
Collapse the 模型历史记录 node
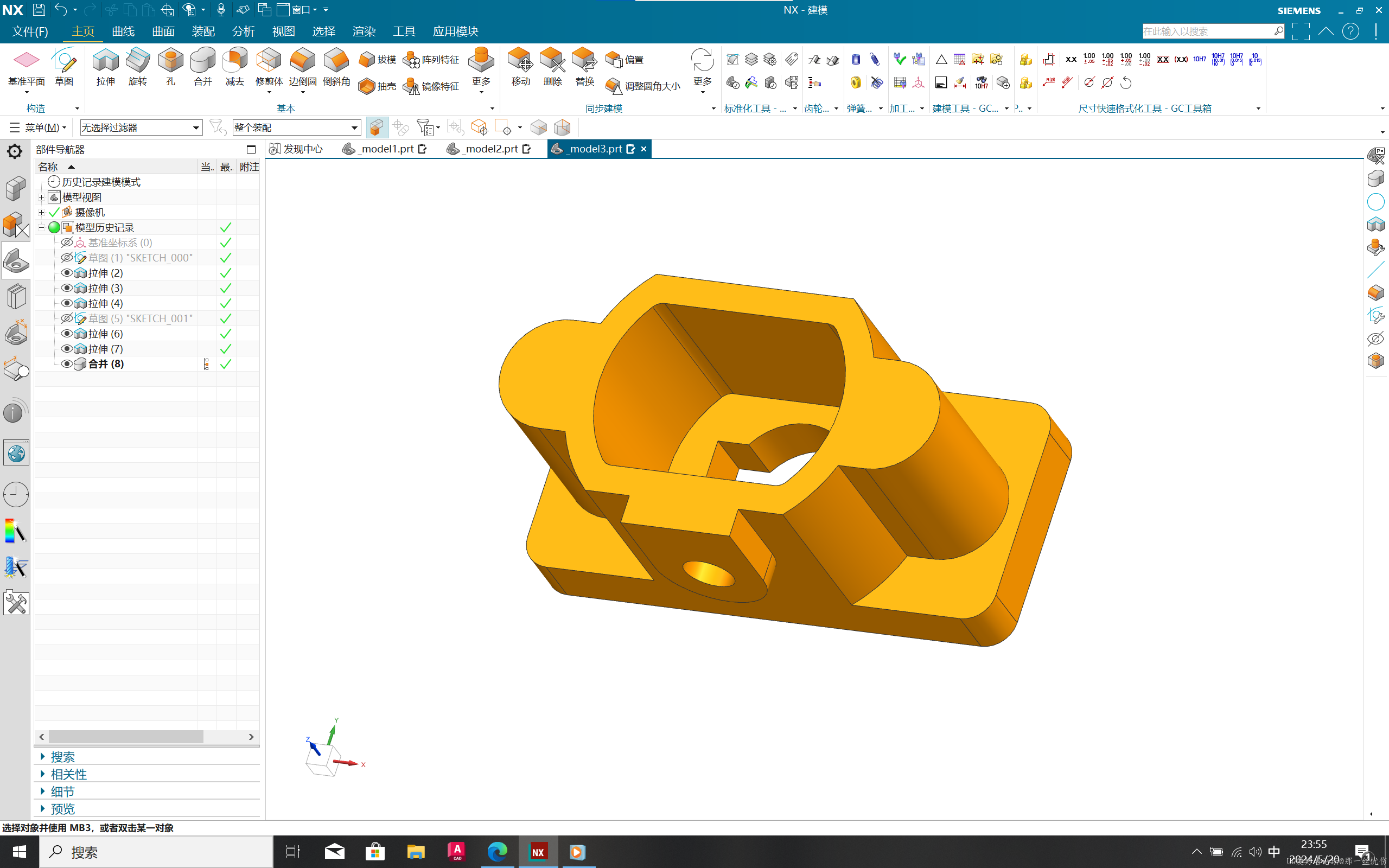coord(41,228)
